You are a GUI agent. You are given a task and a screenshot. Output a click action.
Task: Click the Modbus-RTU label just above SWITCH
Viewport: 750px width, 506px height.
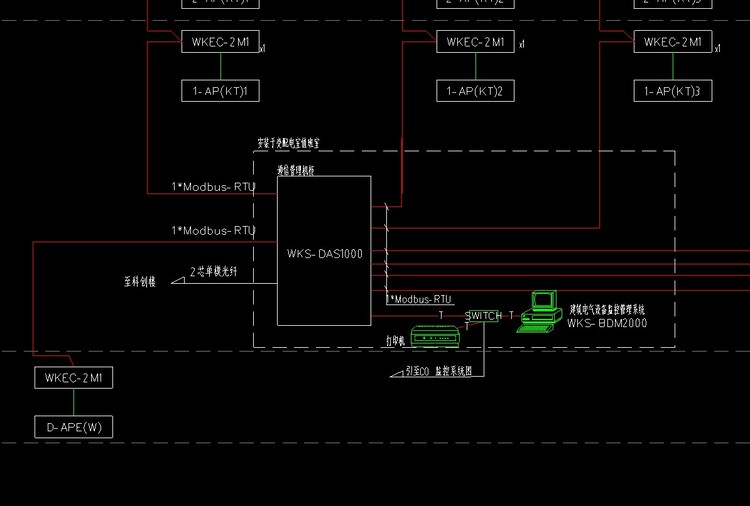pyautogui.click(x=419, y=299)
